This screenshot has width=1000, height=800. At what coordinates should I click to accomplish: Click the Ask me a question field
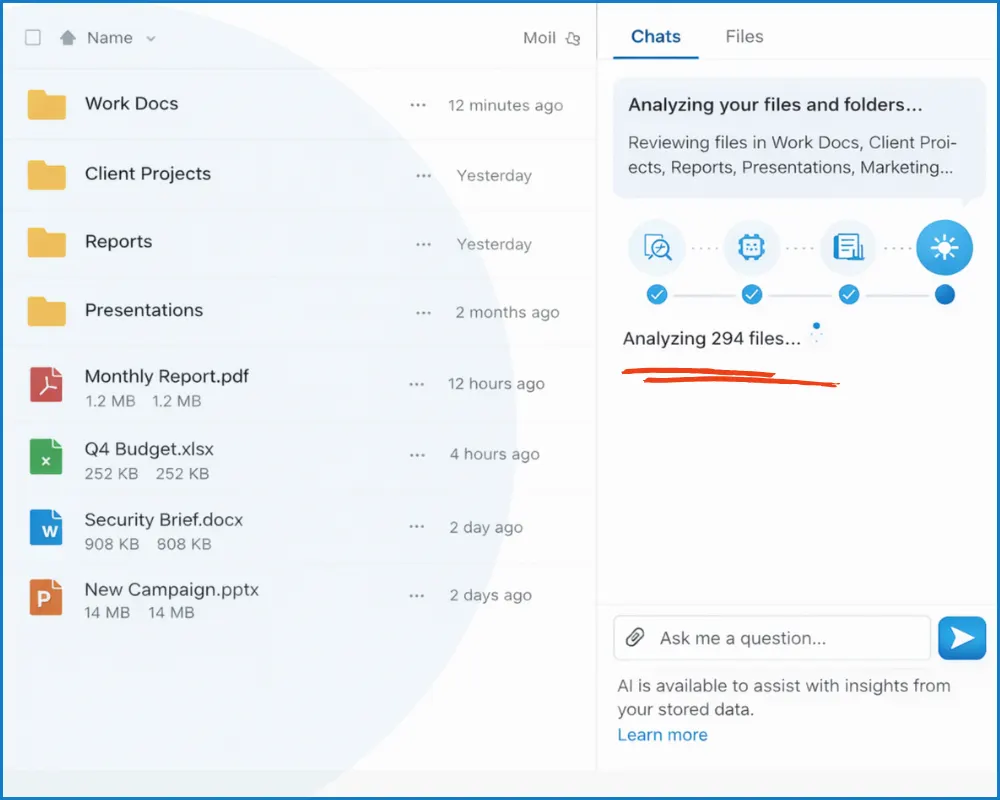click(780, 638)
